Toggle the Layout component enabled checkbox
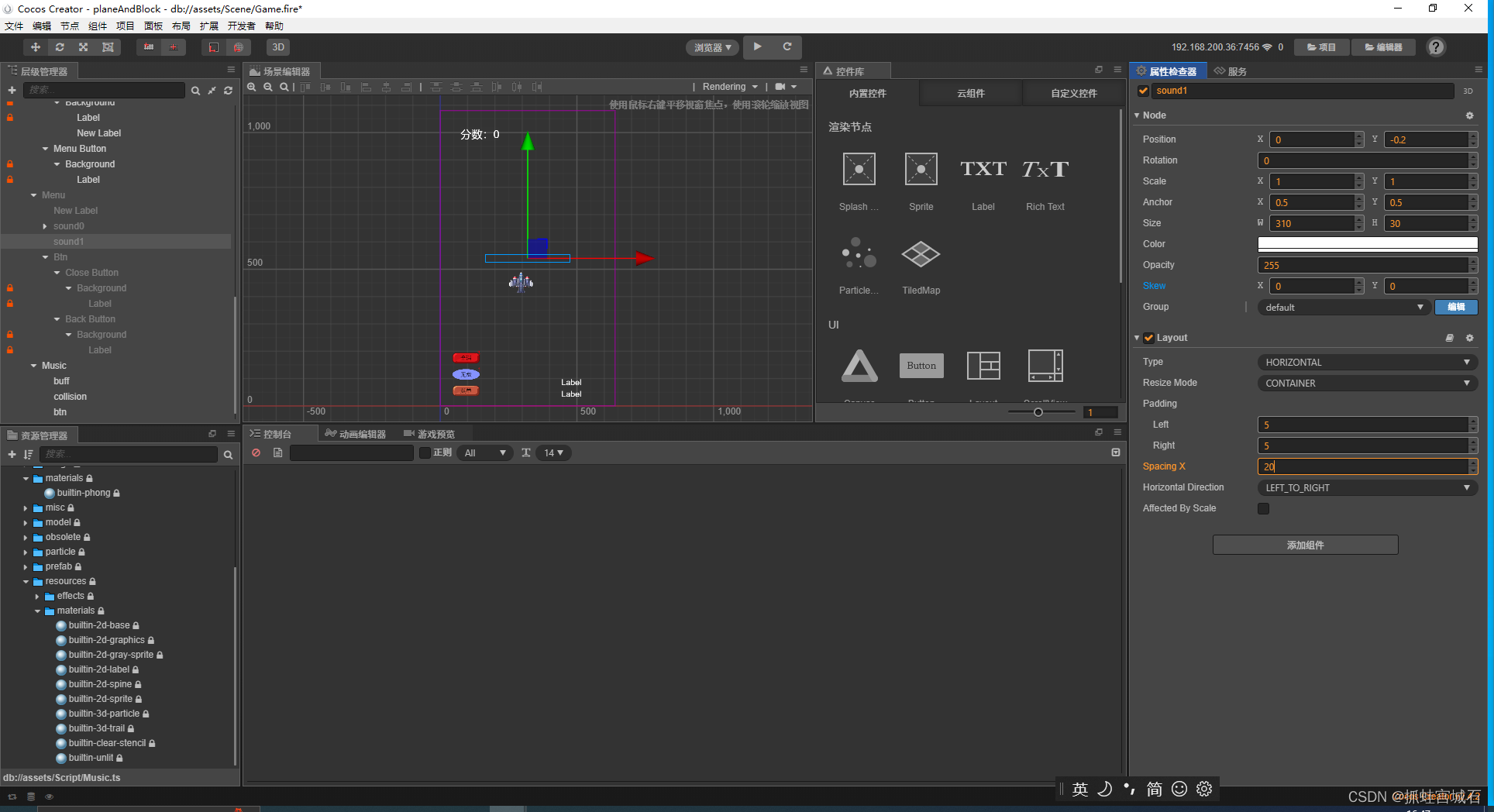 click(x=1148, y=338)
